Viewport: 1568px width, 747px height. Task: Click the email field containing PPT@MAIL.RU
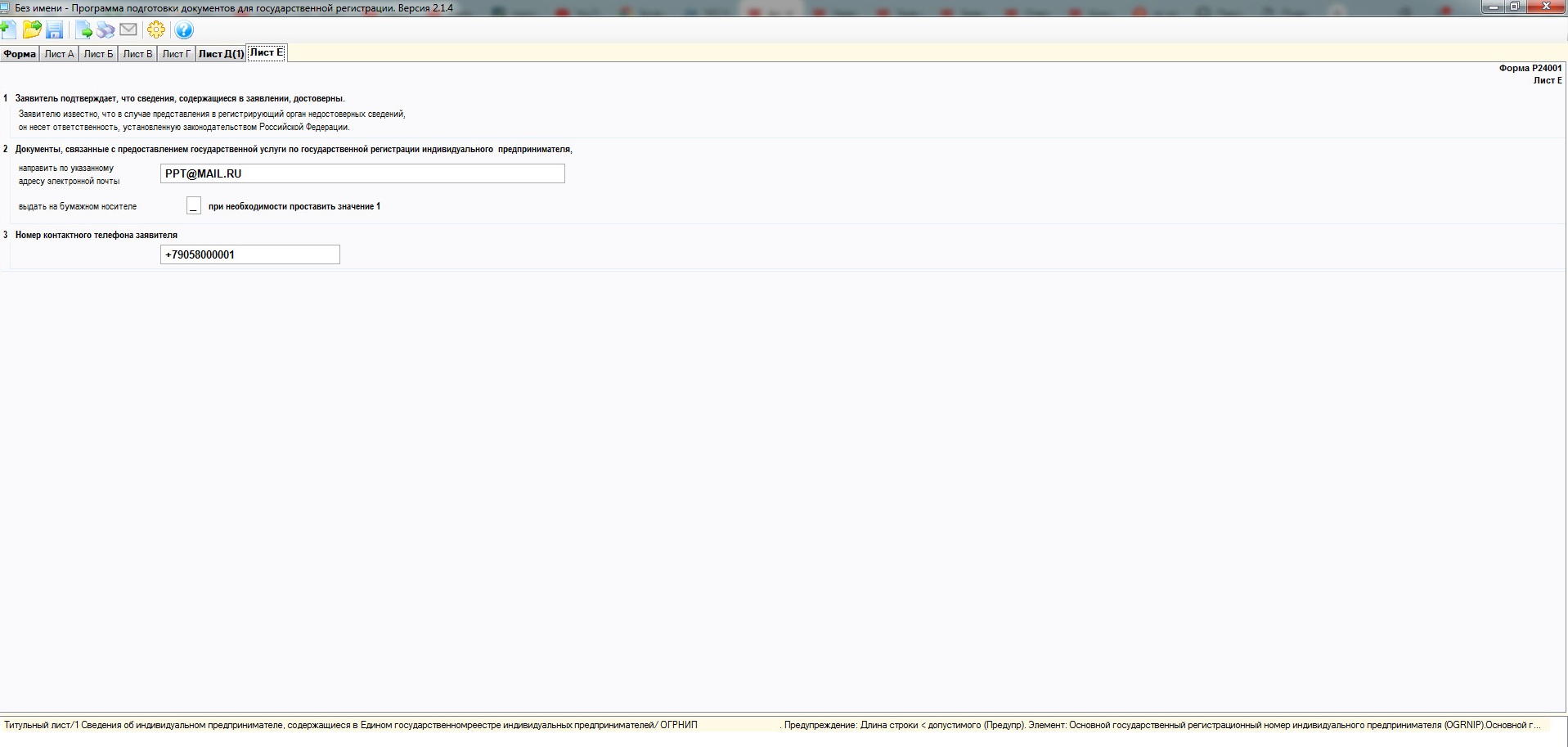click(362, 173)
